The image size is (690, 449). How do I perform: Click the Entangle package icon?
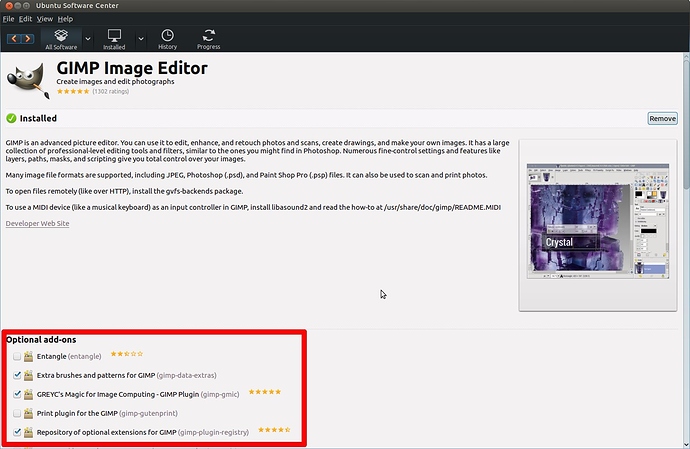(x=29, y=356)
